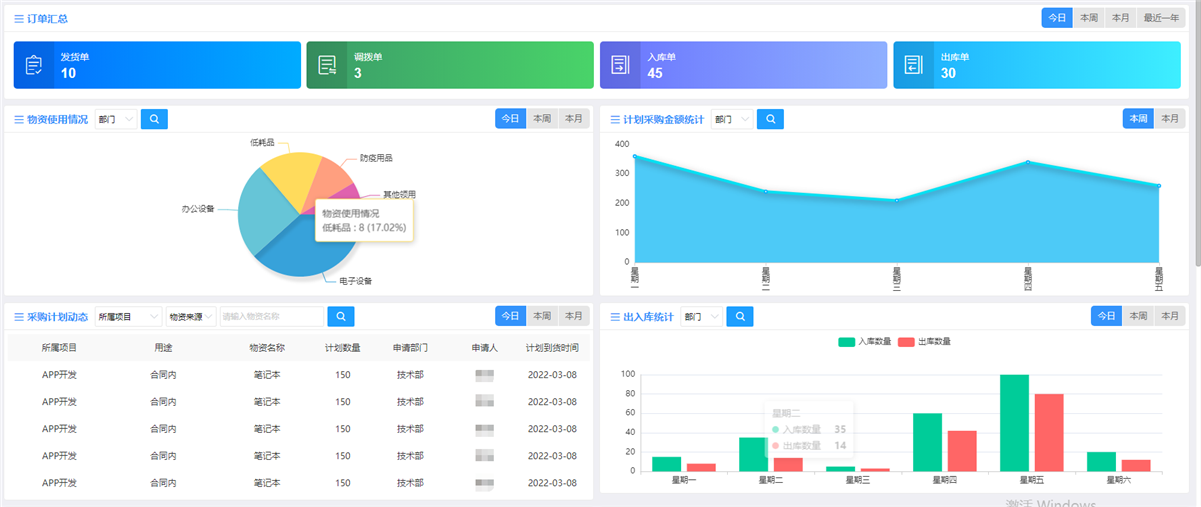Click search icon in 采购计划动态 panel
This screenshot has width=1201, height=507.
[x=341, y=316]
